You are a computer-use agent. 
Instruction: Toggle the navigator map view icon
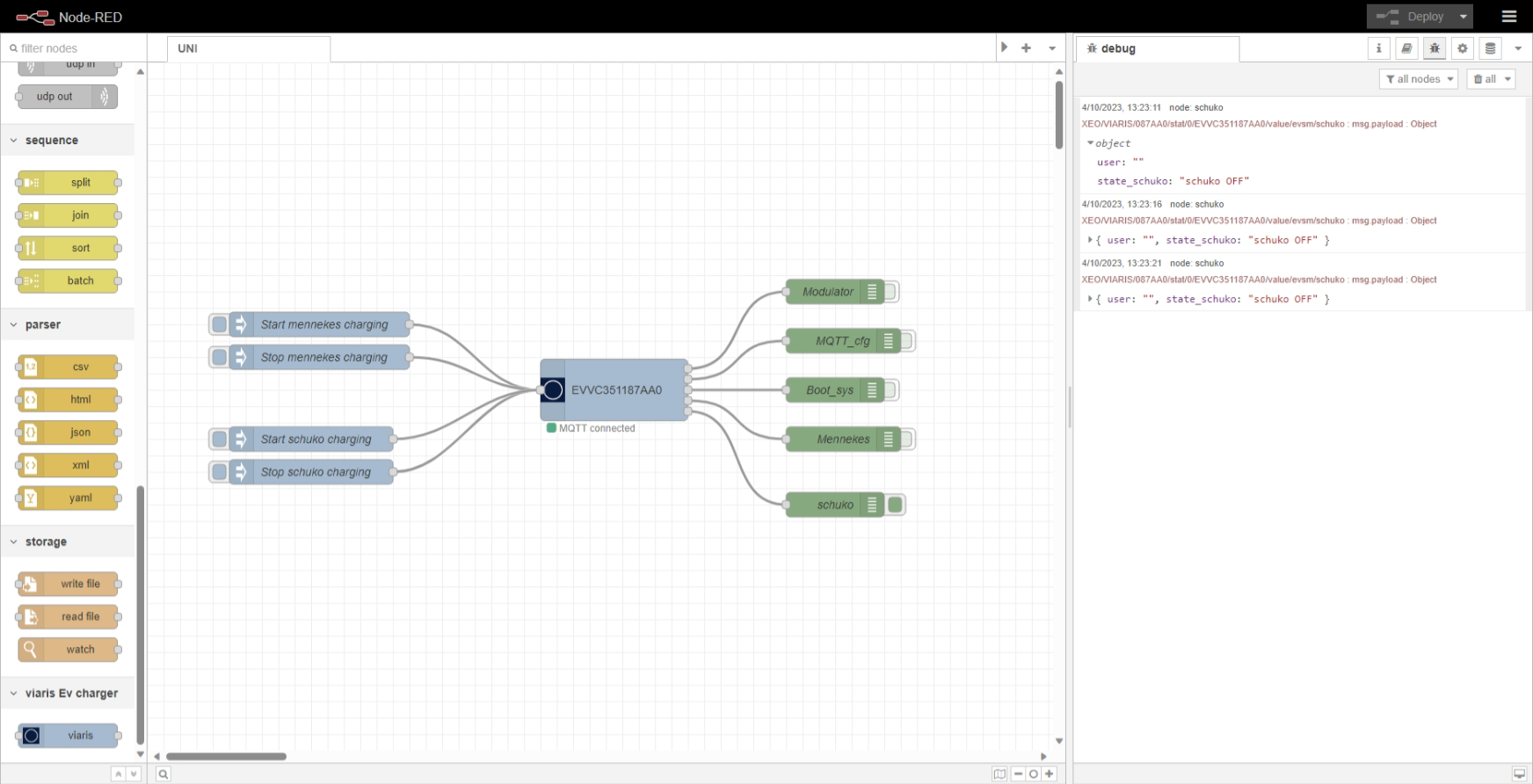(999, 774)
